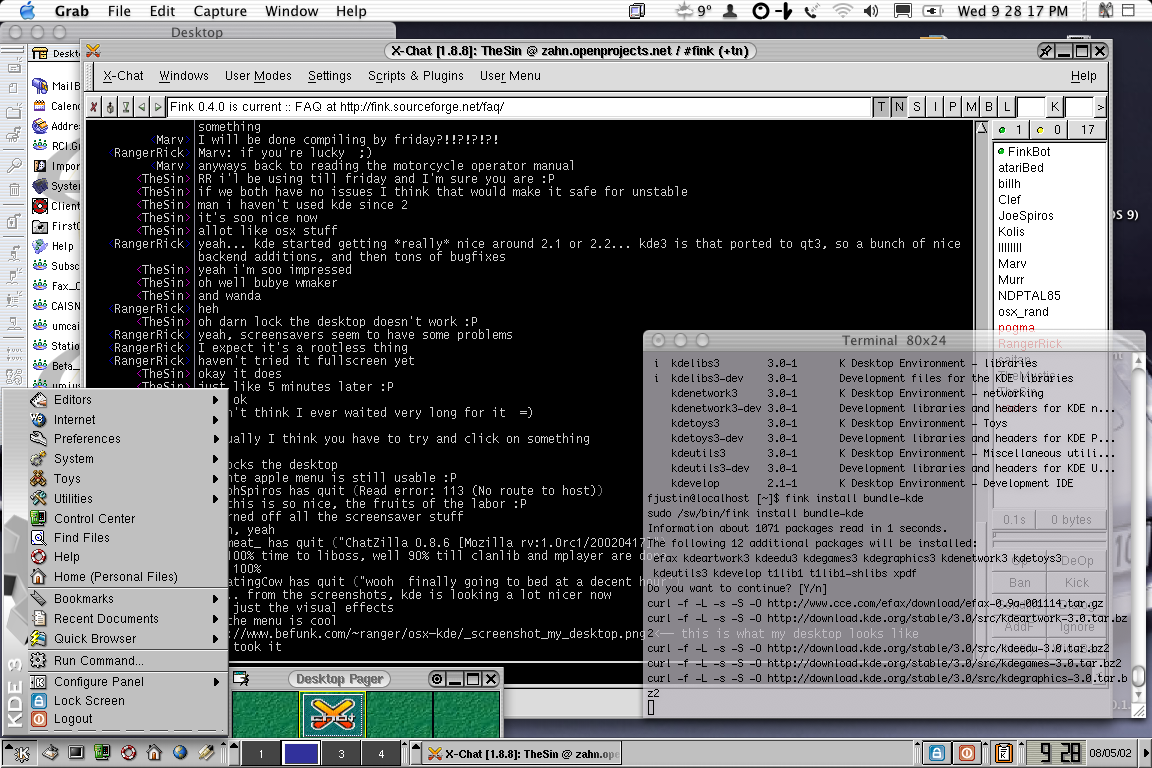1152x768 pixels.
Task: Click the scroll-up arrow of the chat scrollbar
Action: coord(982,128)
